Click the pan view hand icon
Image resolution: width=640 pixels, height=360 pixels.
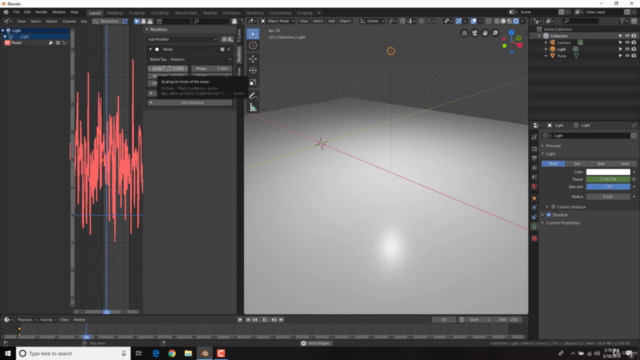485,33
